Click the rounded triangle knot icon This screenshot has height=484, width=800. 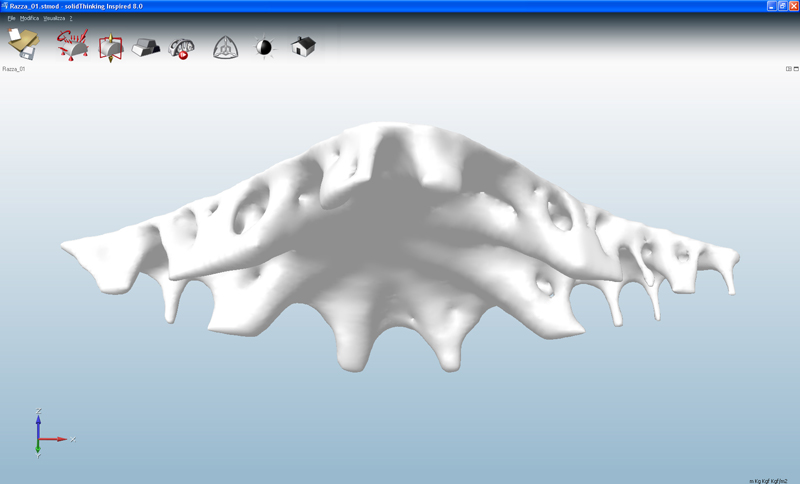pyautogui.click(x=225, y=47)
